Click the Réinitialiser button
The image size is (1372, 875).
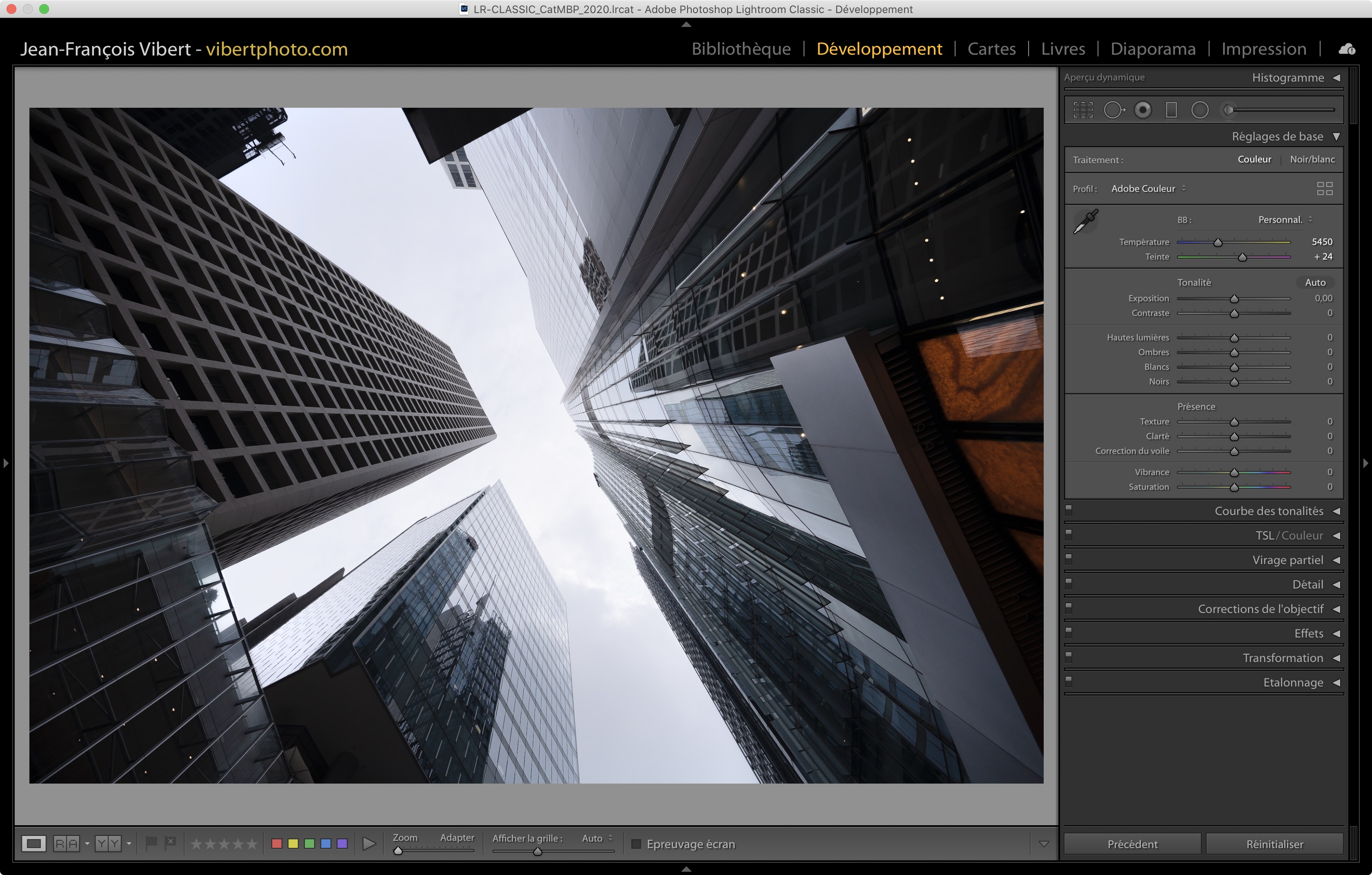click(1274, 844)
